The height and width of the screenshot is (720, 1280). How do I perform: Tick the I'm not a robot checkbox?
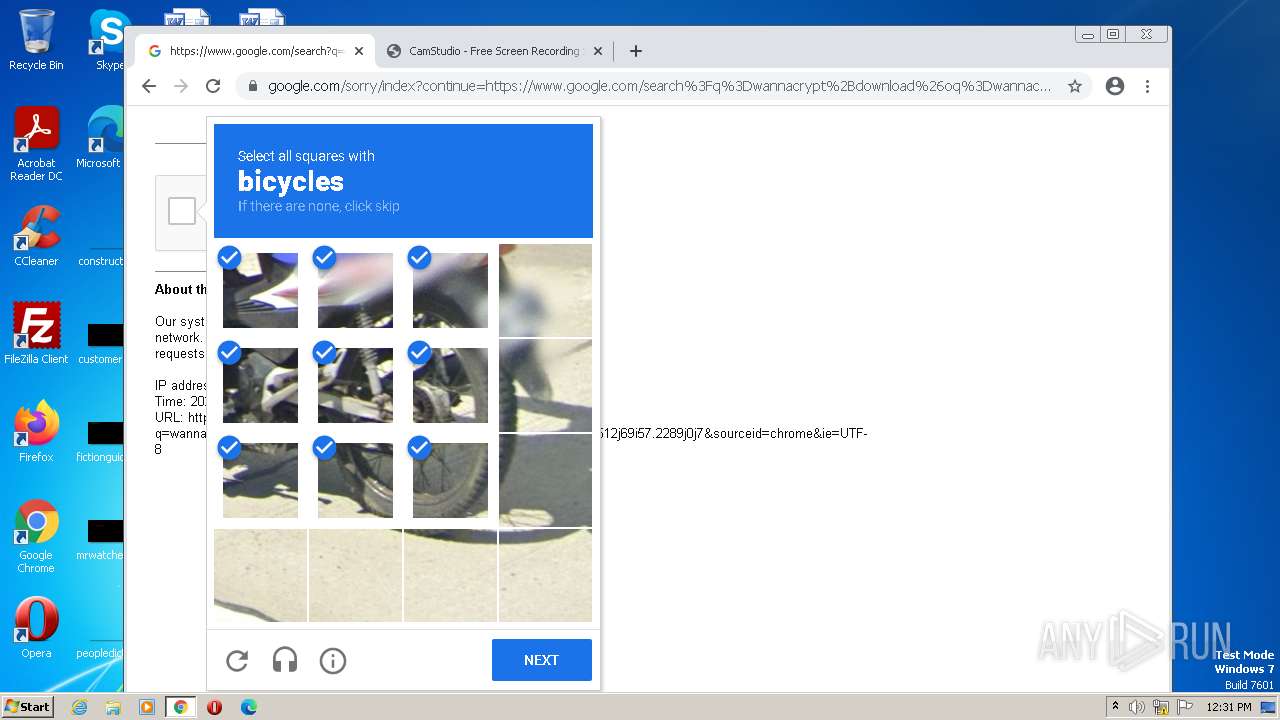(182, 211)
